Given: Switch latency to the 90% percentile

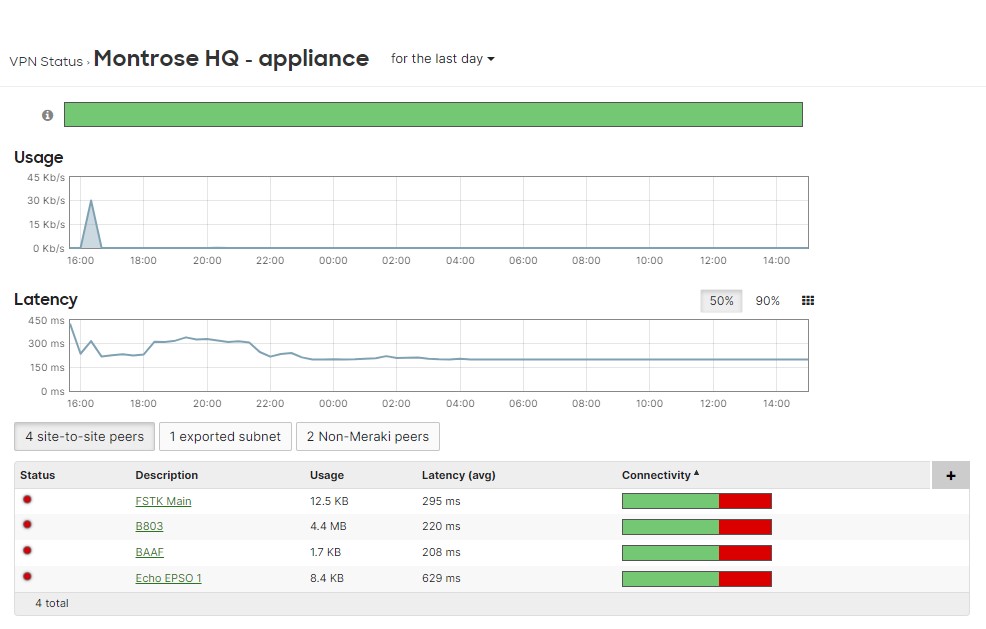Looking at the screenshot, I should pyautogui.click(x=767, y=301).
